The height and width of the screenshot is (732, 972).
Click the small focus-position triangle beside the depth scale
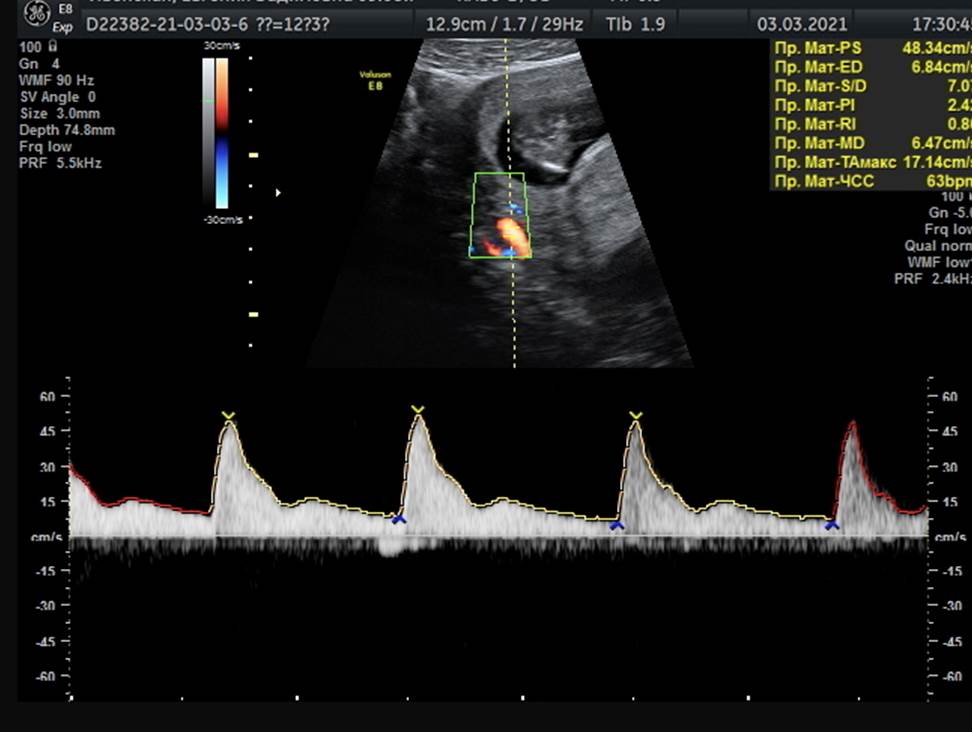click(x=278, y=193)
